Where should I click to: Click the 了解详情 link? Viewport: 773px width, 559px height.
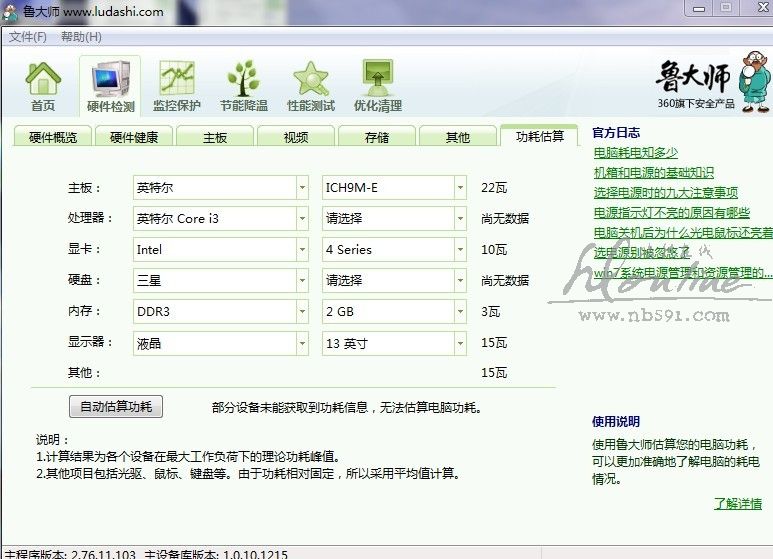737,504
